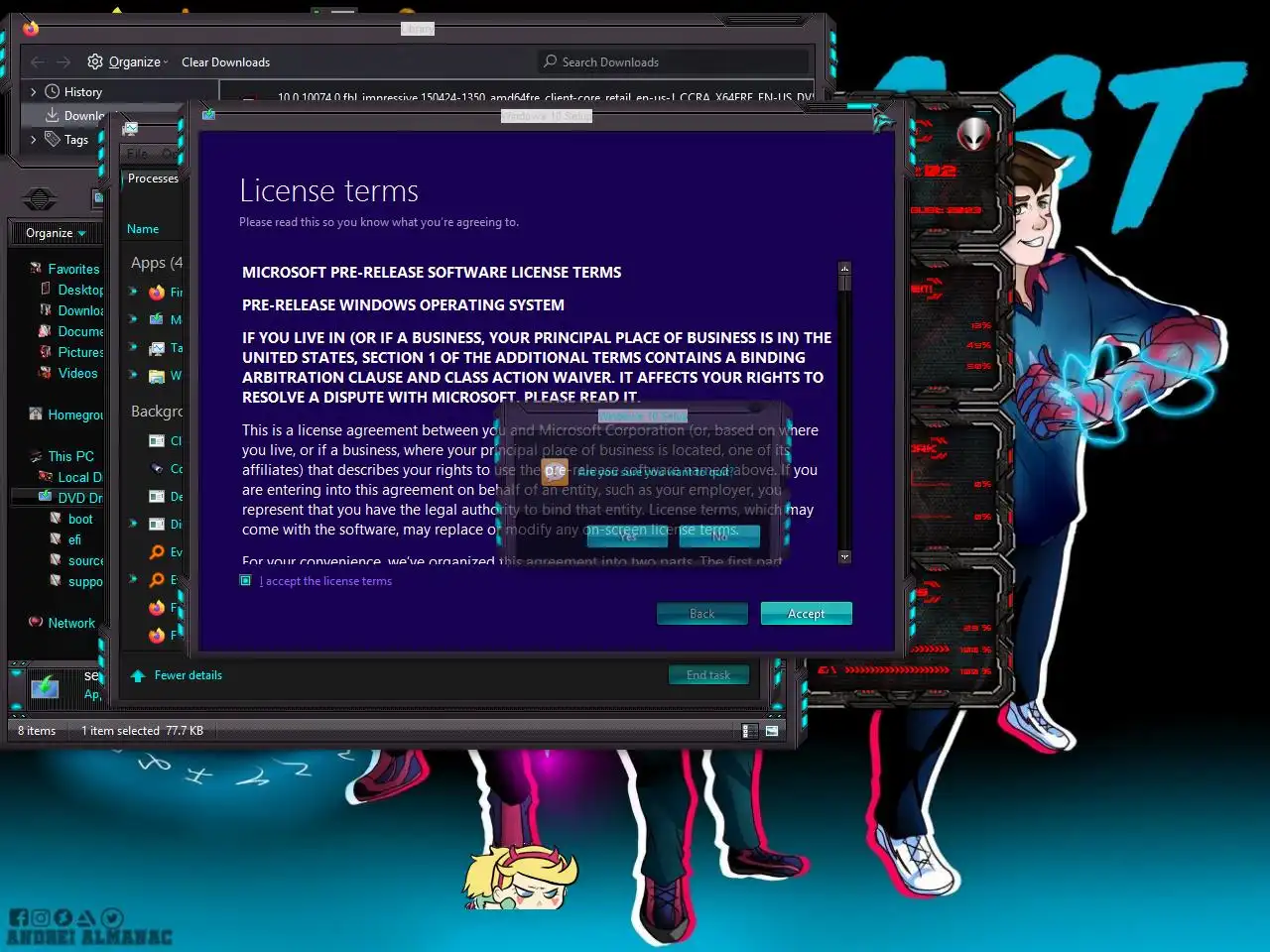Viewport: 1270px width, 952px height.
Task: Expand the Tags tree node in the Library
Action: (x=34, y=139)
